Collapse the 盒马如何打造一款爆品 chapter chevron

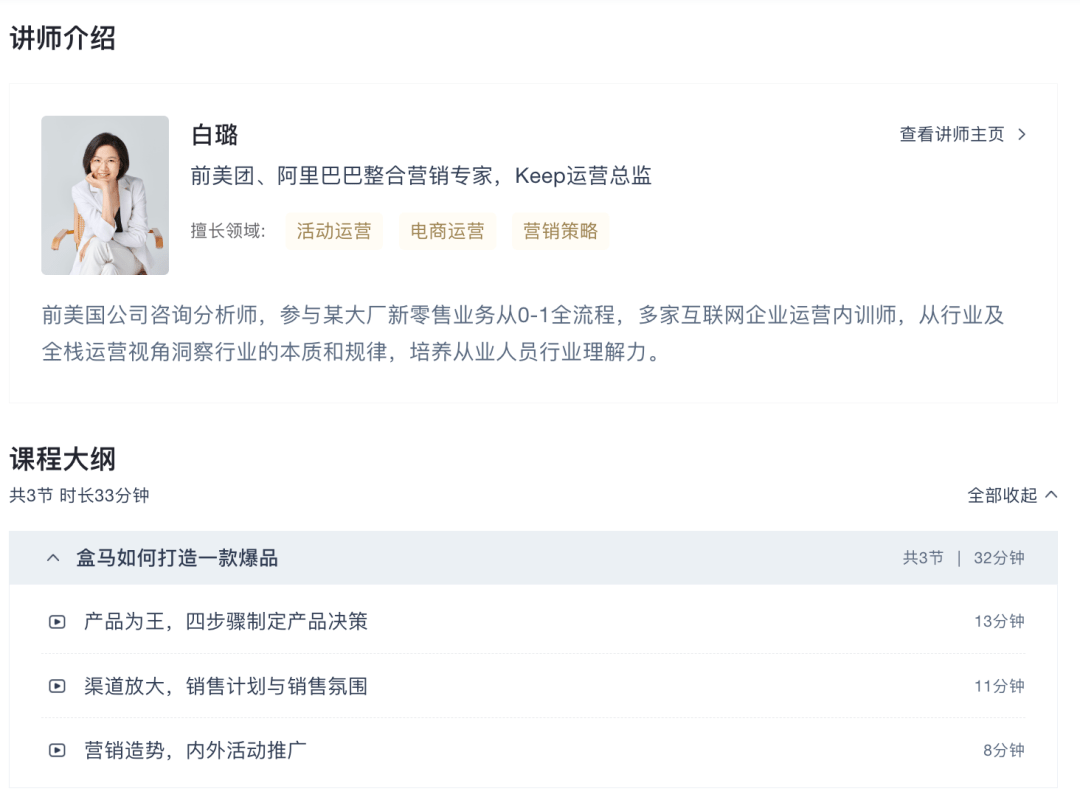pos(53,558)
